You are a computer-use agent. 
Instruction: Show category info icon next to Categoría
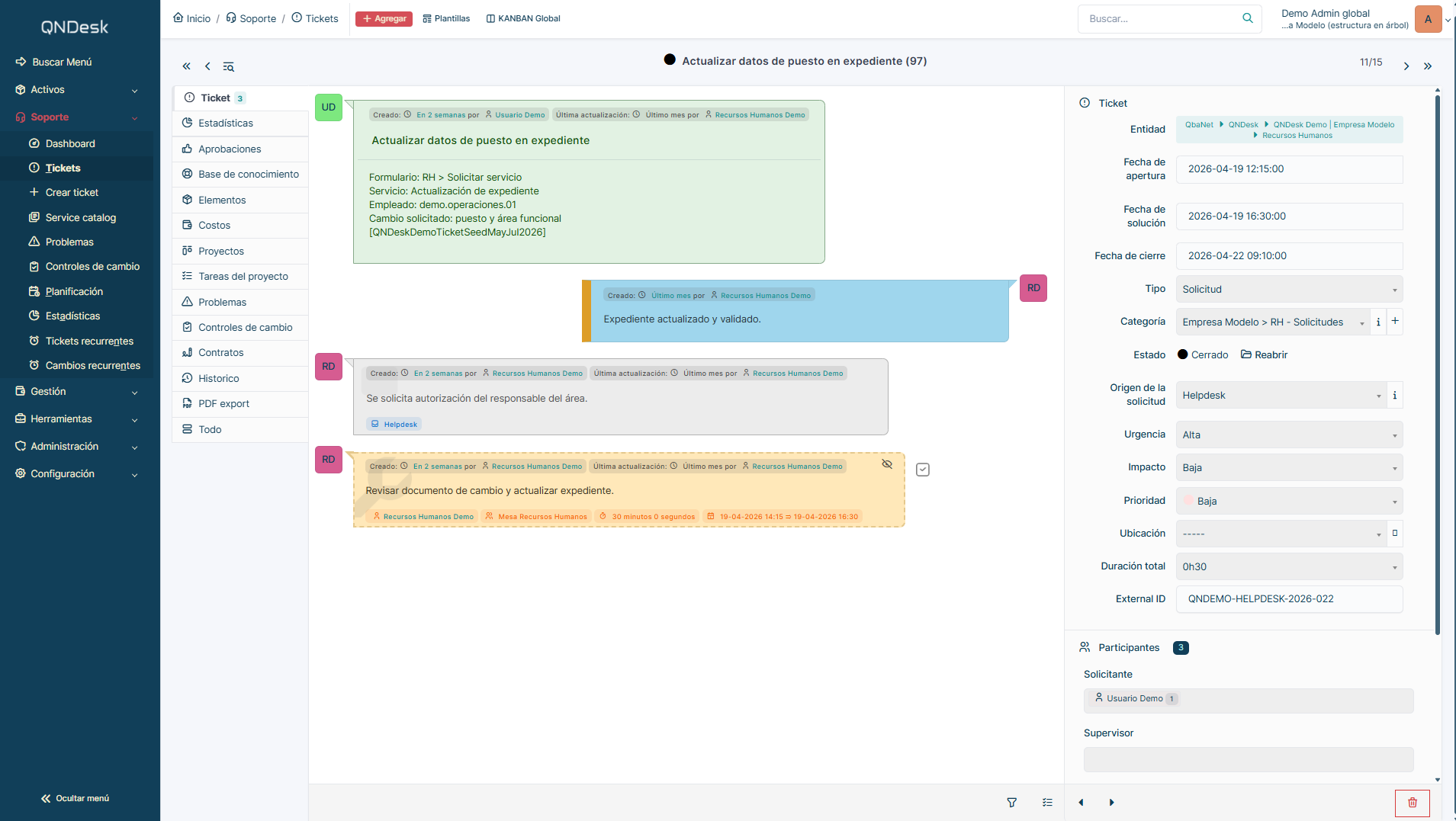1378,322
